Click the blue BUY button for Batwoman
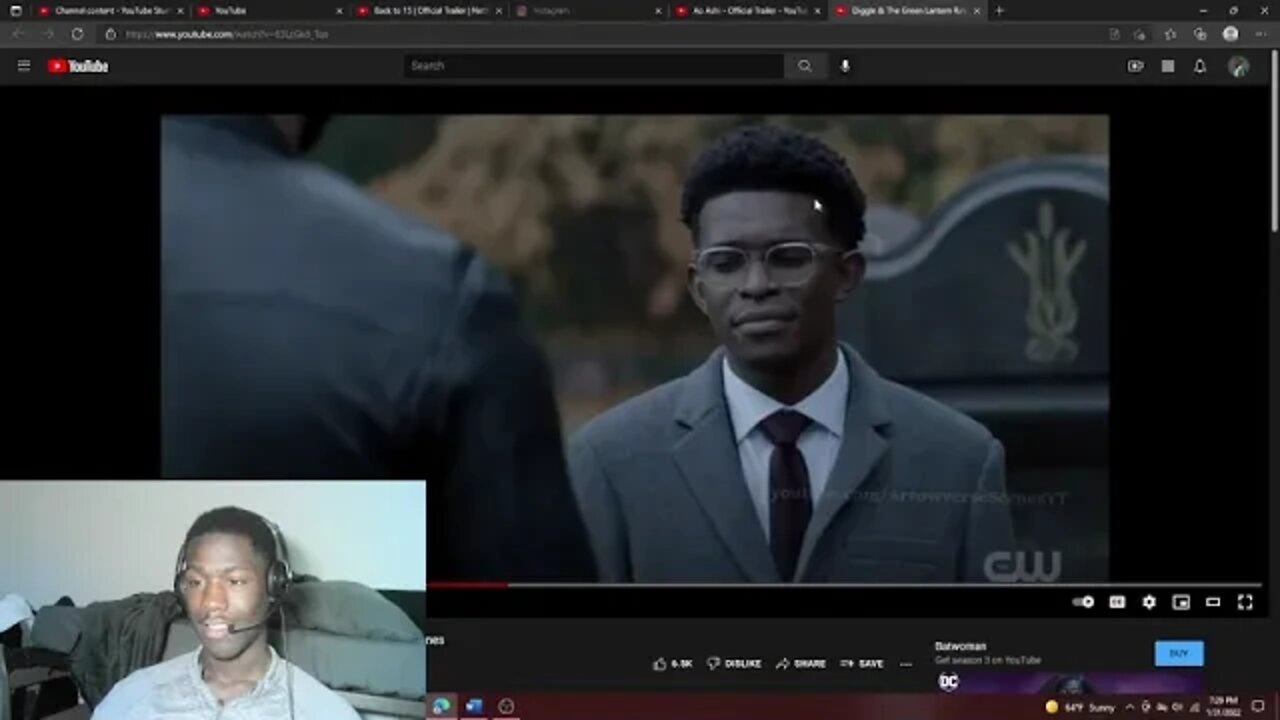Viewport: 1280px width, 720px height. coord(1179,654)
